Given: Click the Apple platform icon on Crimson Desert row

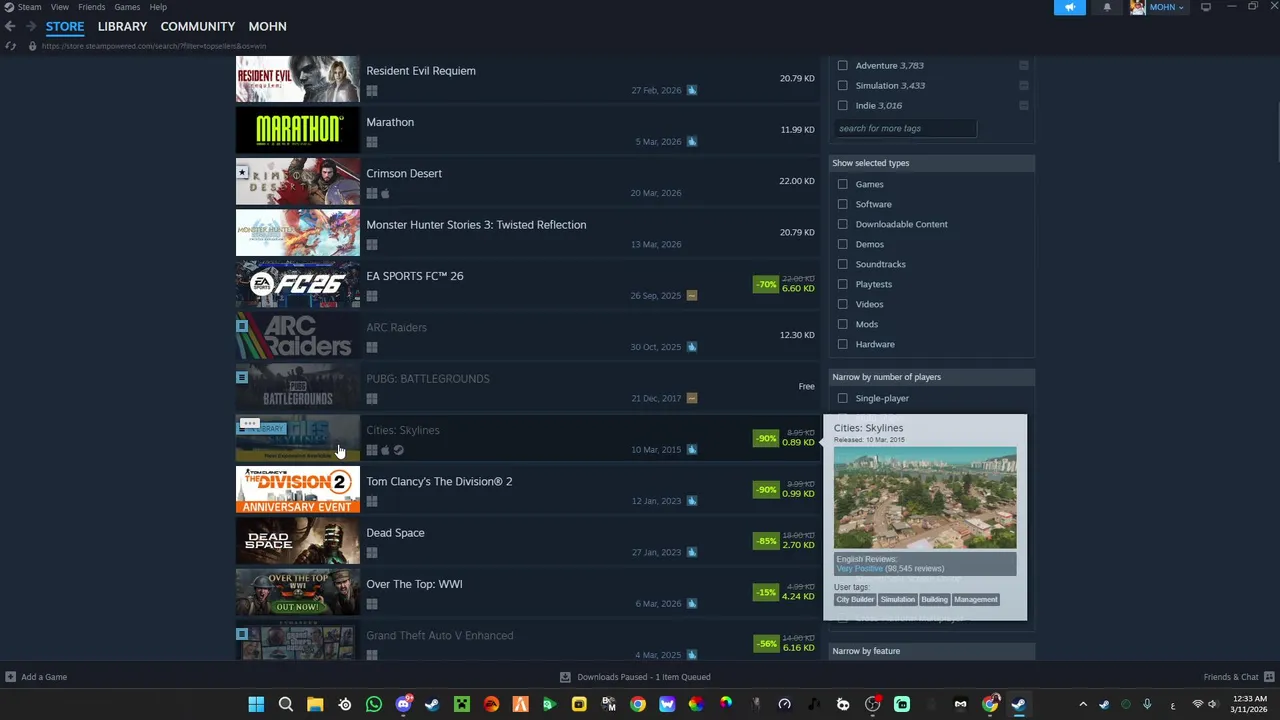Looking at the screenshot, I should click(385, 193).
